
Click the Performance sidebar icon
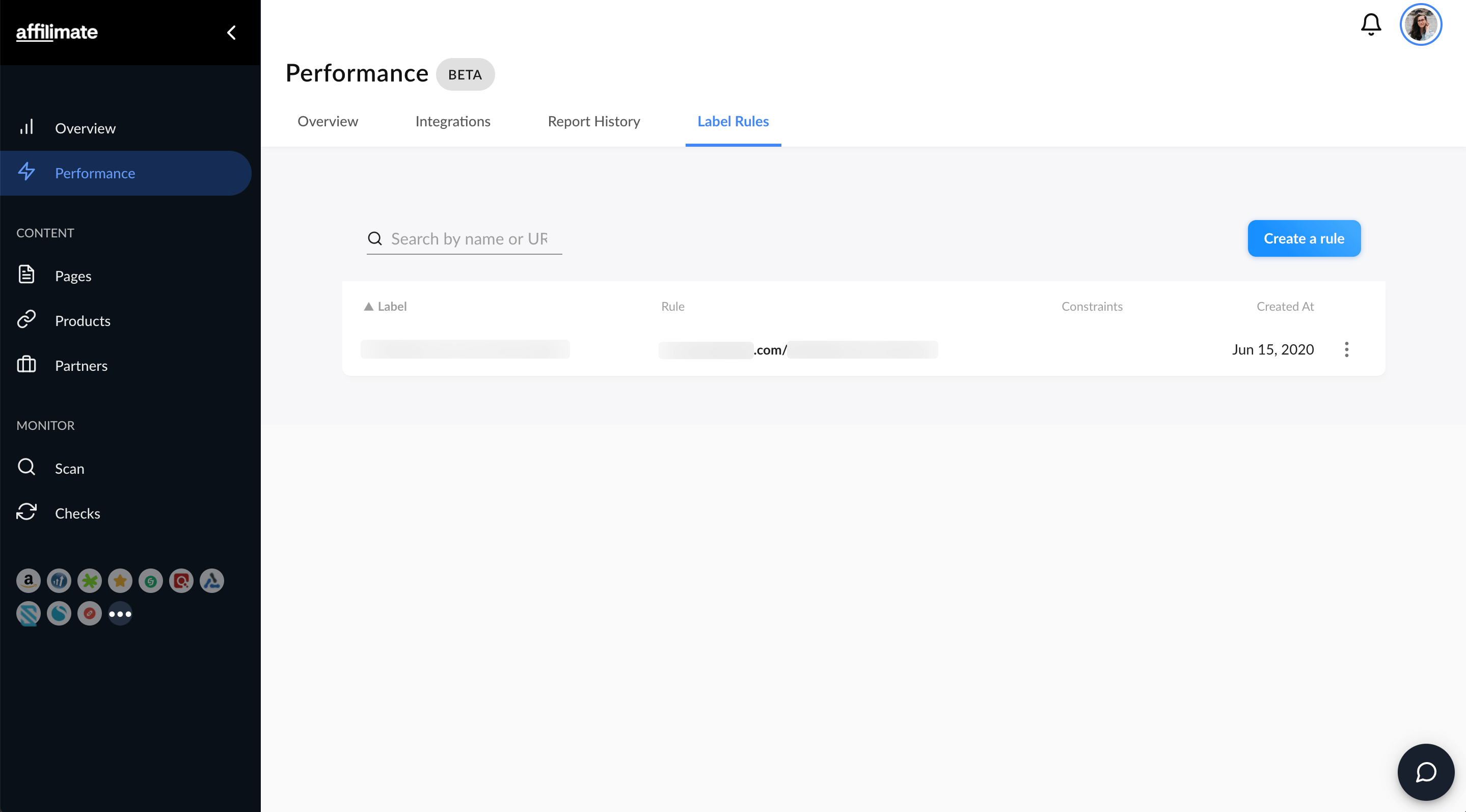pyautogui.click(x=28, y=172)
